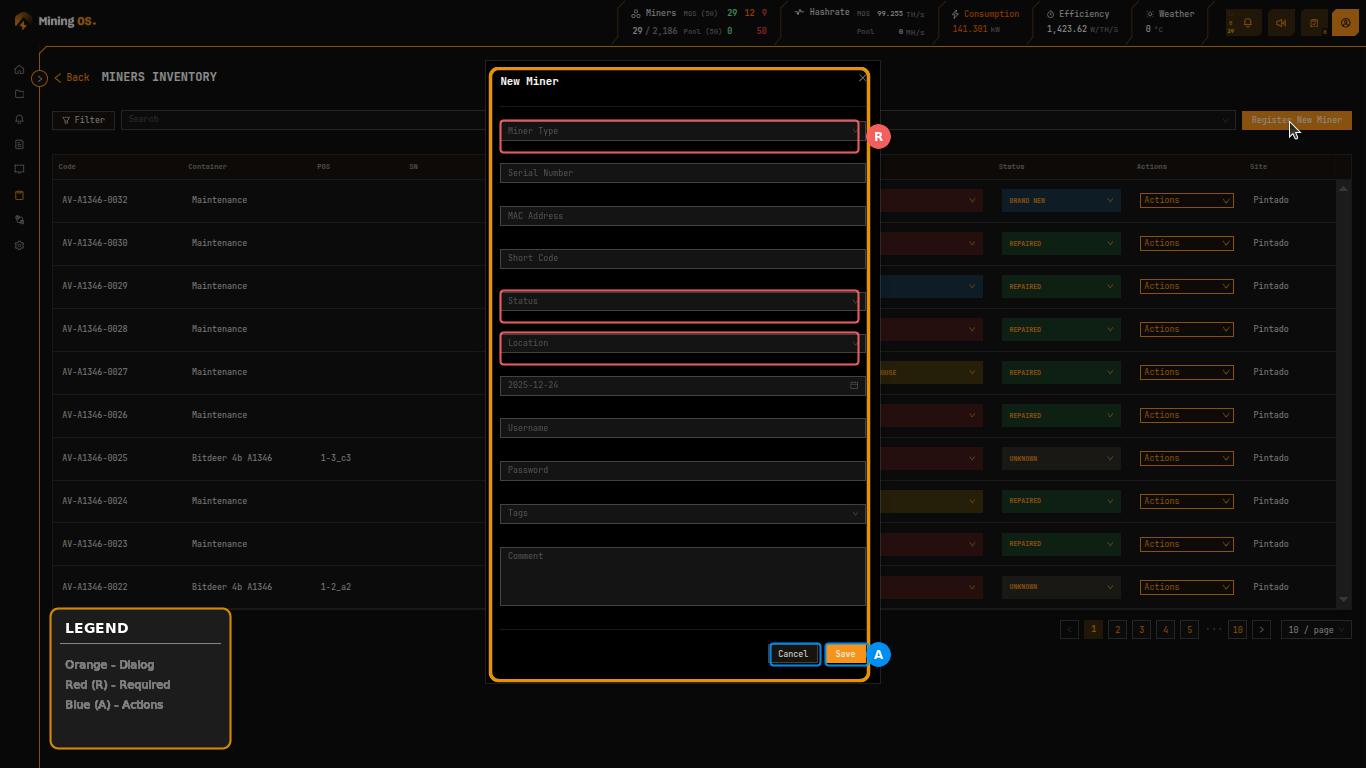Open the reports document icon in sidebar
Viewport: 1366px width, 768px height.
[x=18, y=143]
